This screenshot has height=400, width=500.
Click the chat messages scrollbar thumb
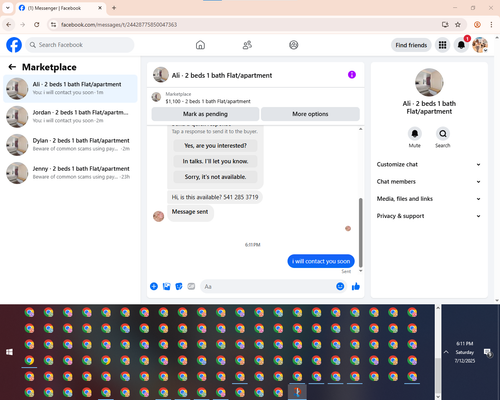(x=360, y=232)
